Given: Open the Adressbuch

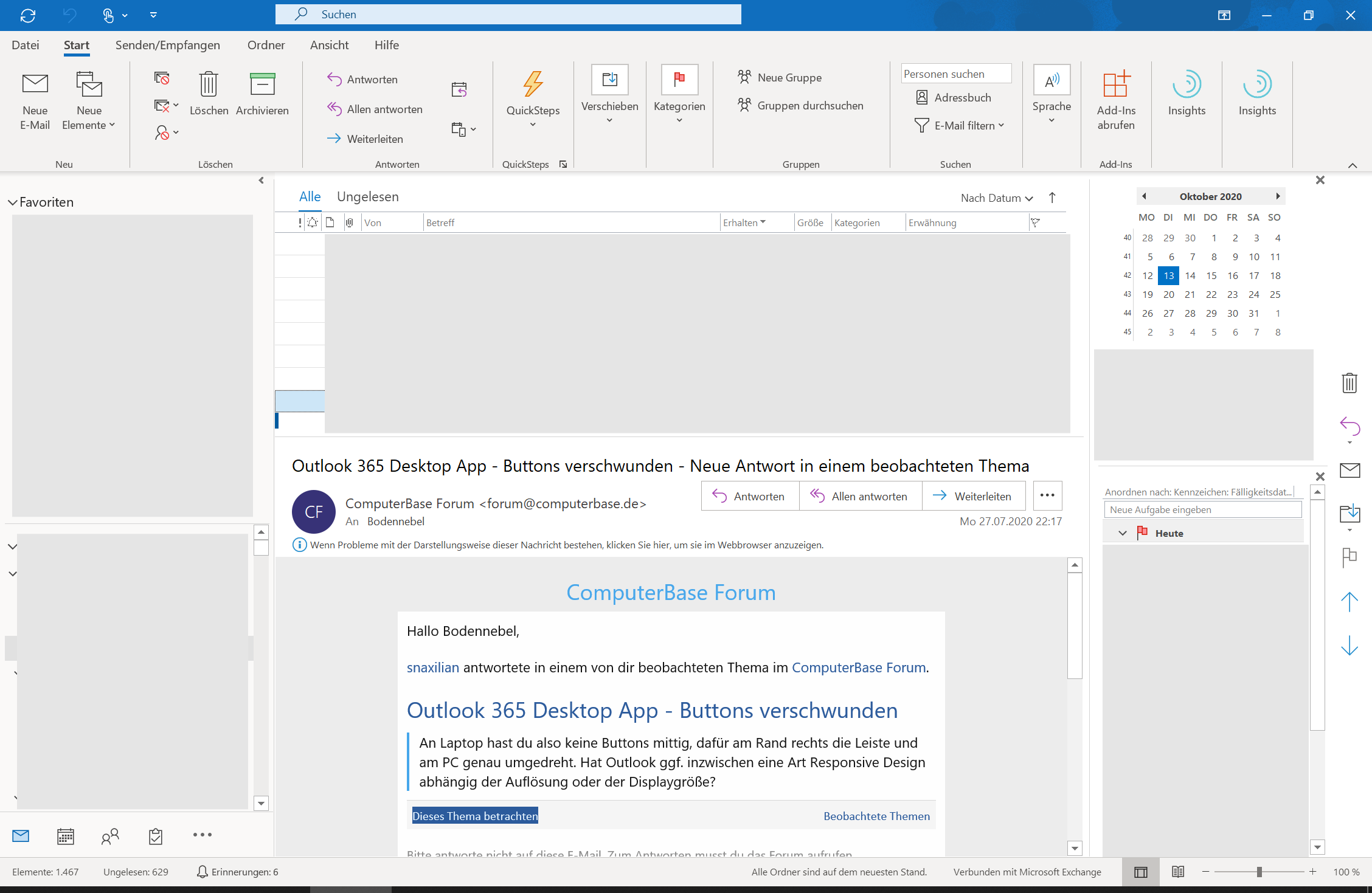Looking at the screenshot, I should coord(953,98).
